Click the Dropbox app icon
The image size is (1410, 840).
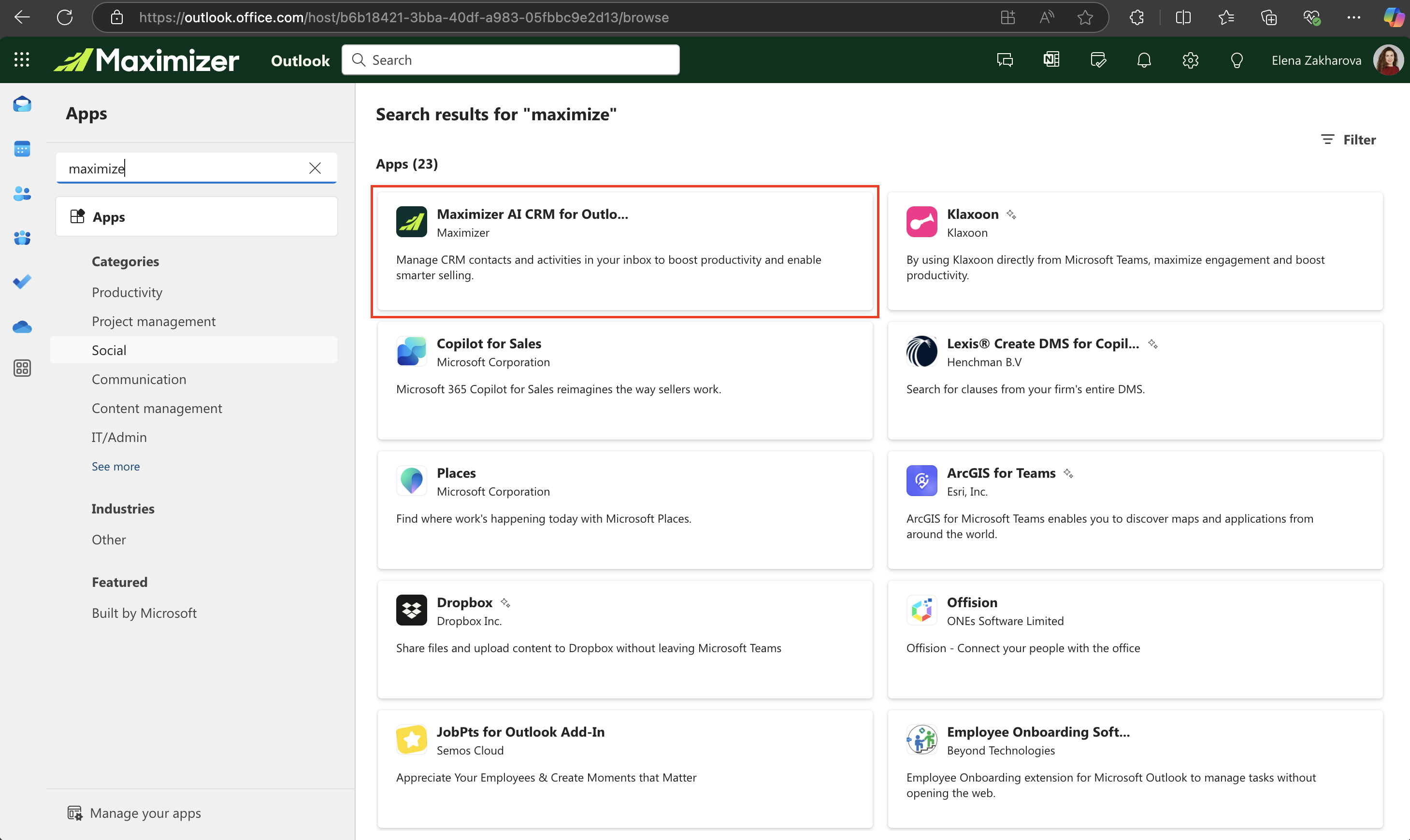coord(412,610)
